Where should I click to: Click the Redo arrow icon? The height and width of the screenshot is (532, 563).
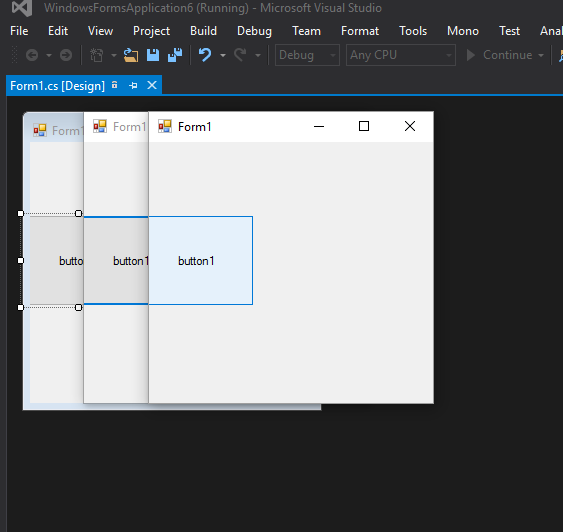[x=240, y=55]
